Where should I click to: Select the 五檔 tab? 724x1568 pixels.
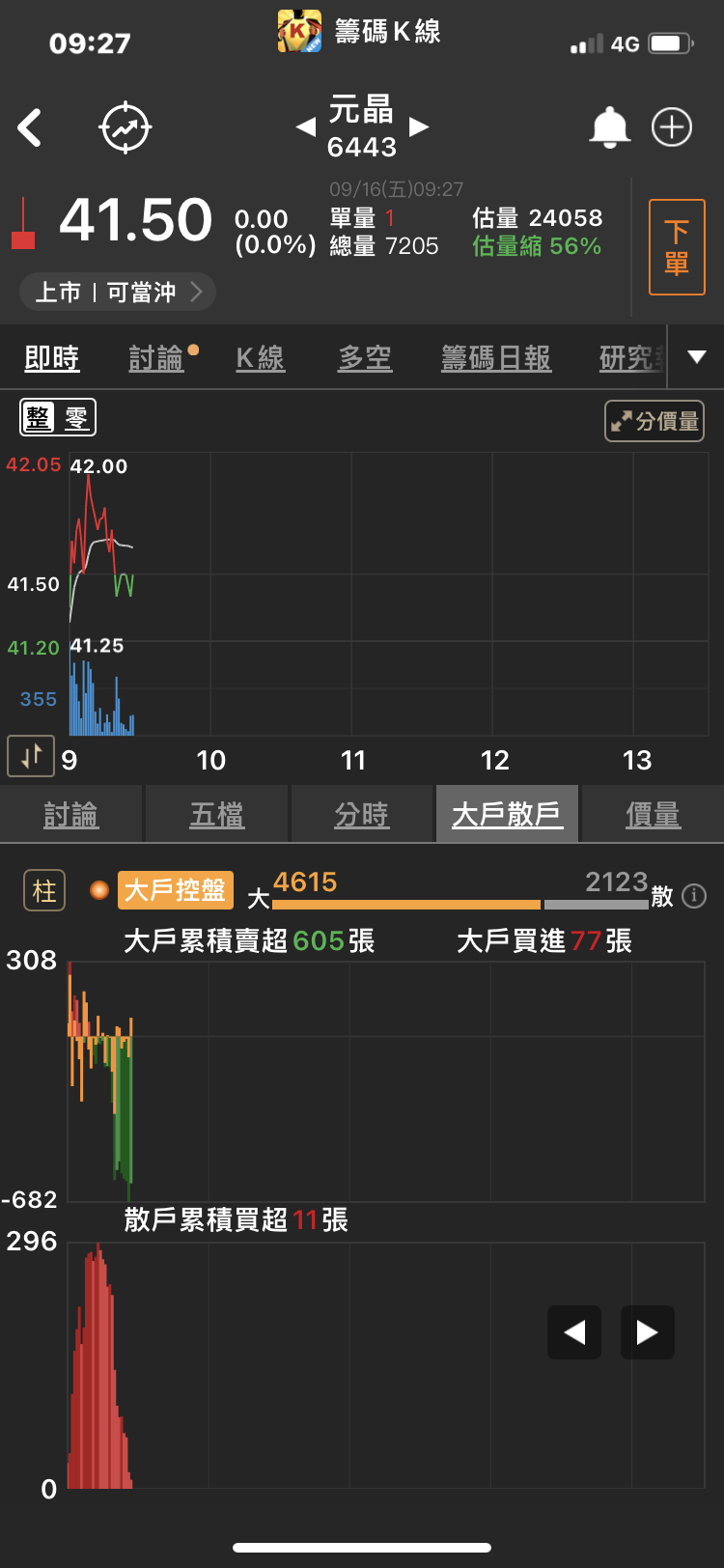click(x=217, y=815)
